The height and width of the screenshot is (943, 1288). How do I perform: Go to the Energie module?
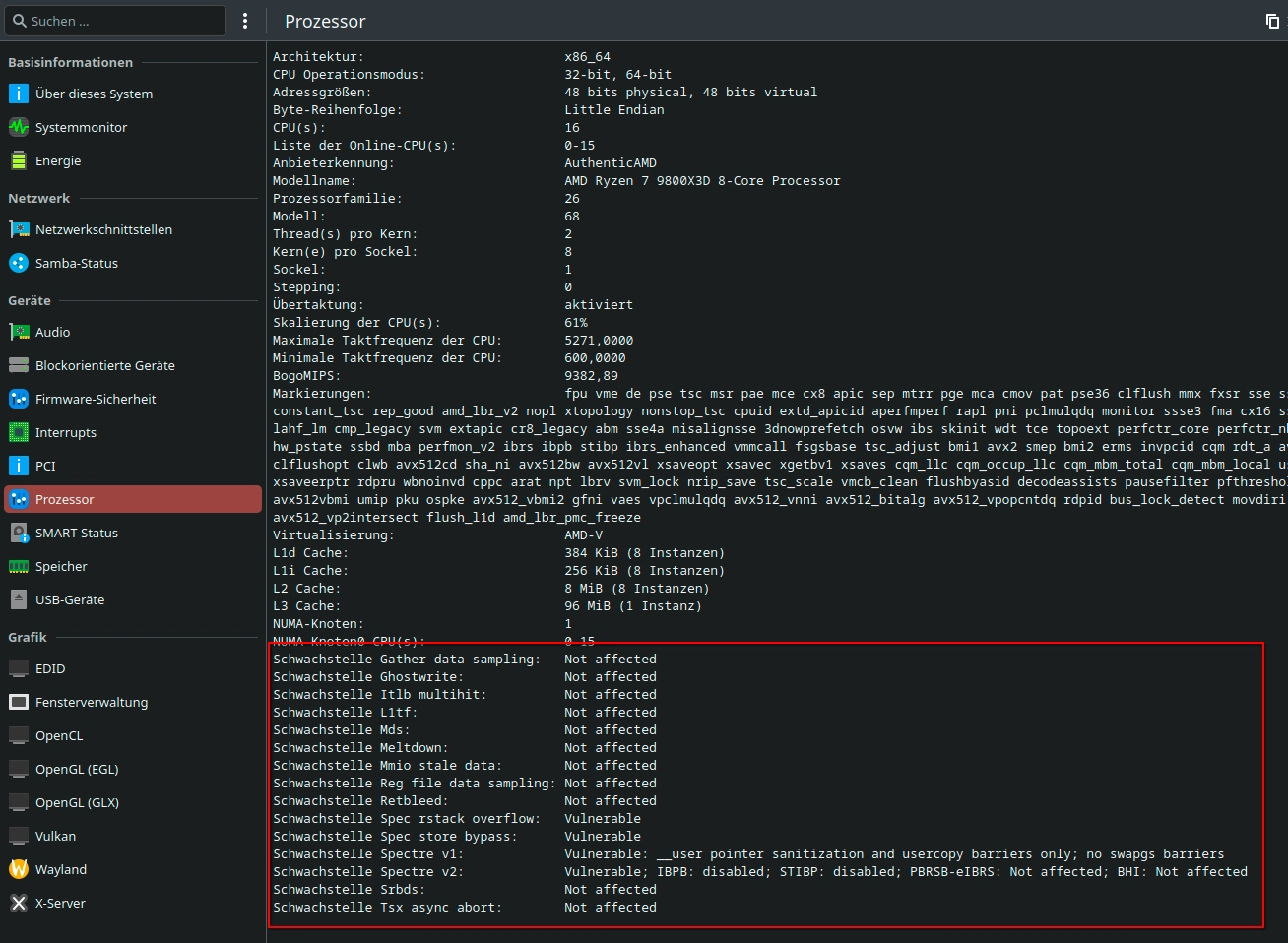coord(133,160)
